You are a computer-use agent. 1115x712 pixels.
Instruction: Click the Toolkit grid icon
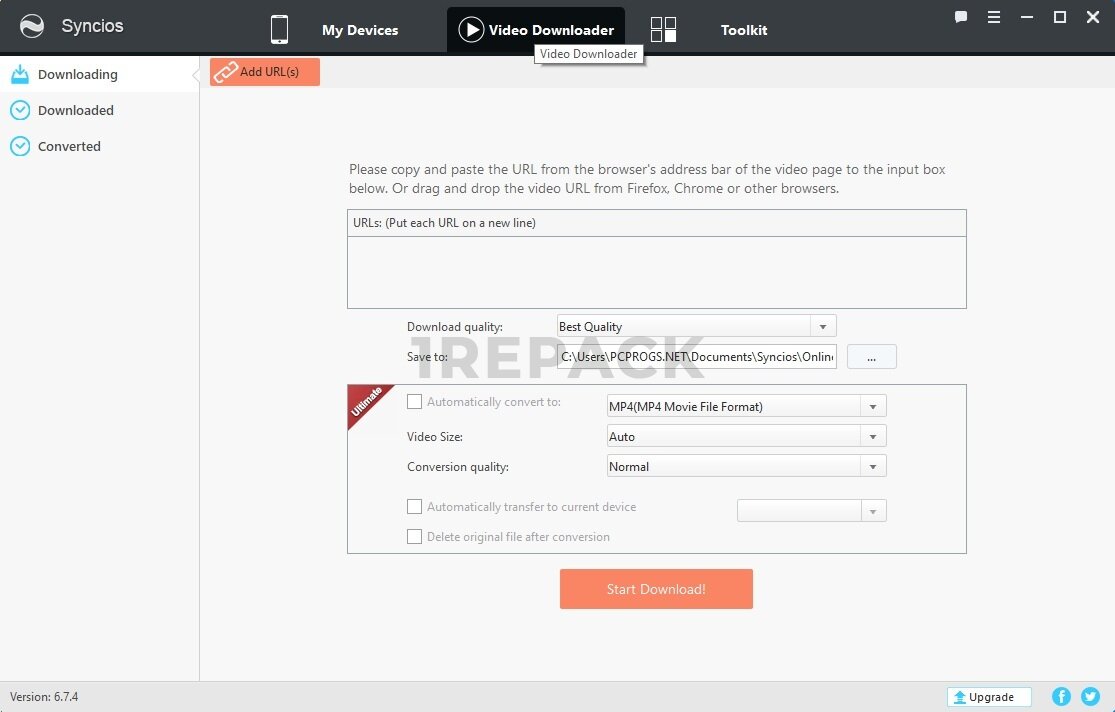point(663,30)
